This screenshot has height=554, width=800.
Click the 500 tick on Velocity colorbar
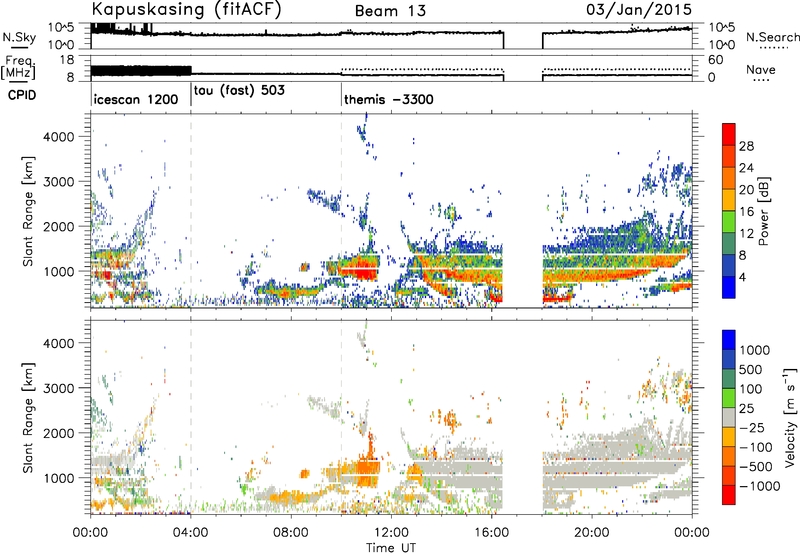751,369
